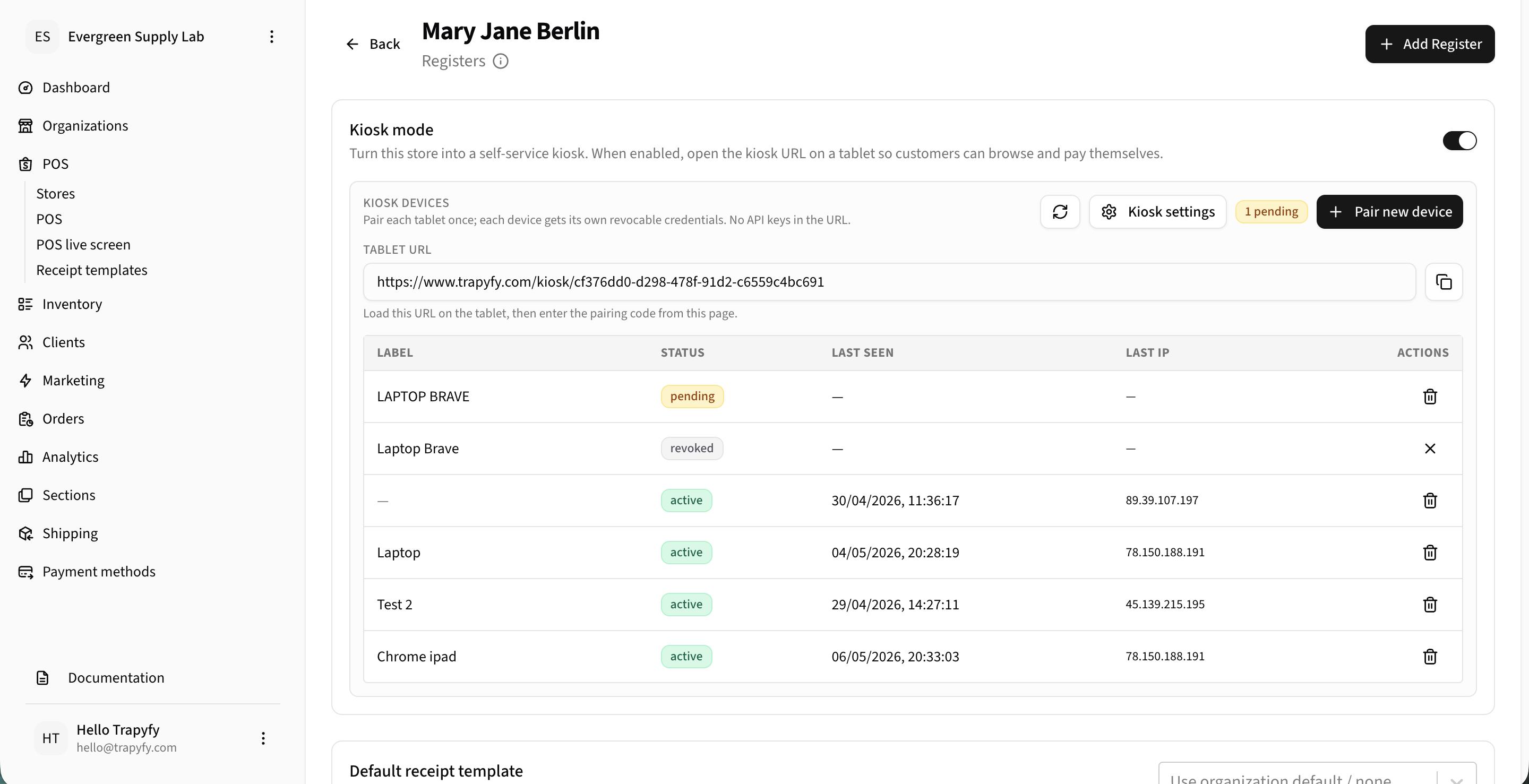Toggle Kiosk mode off
1529x784 pixels.
(1459, 141)
